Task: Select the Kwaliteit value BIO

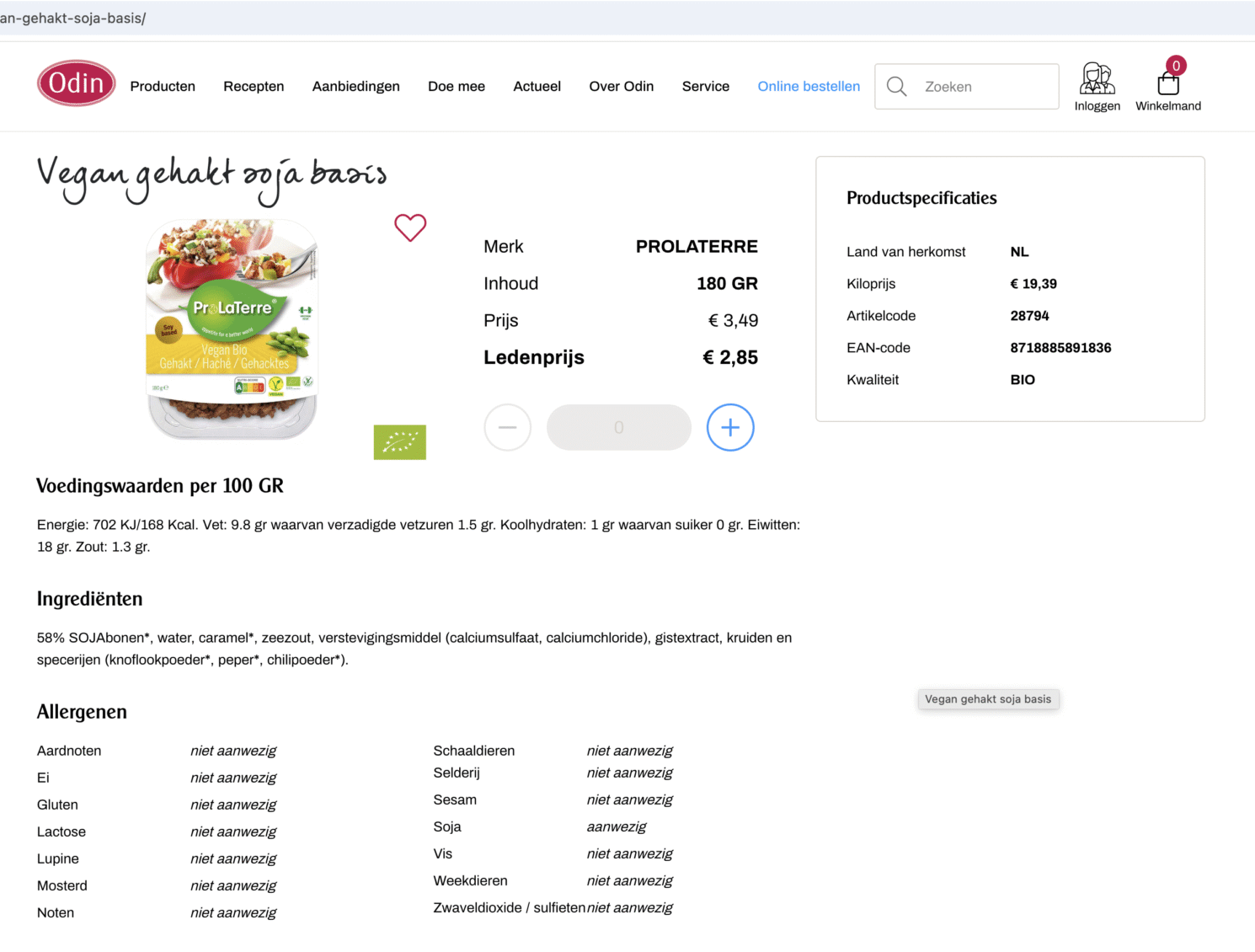Action: 1023,380
